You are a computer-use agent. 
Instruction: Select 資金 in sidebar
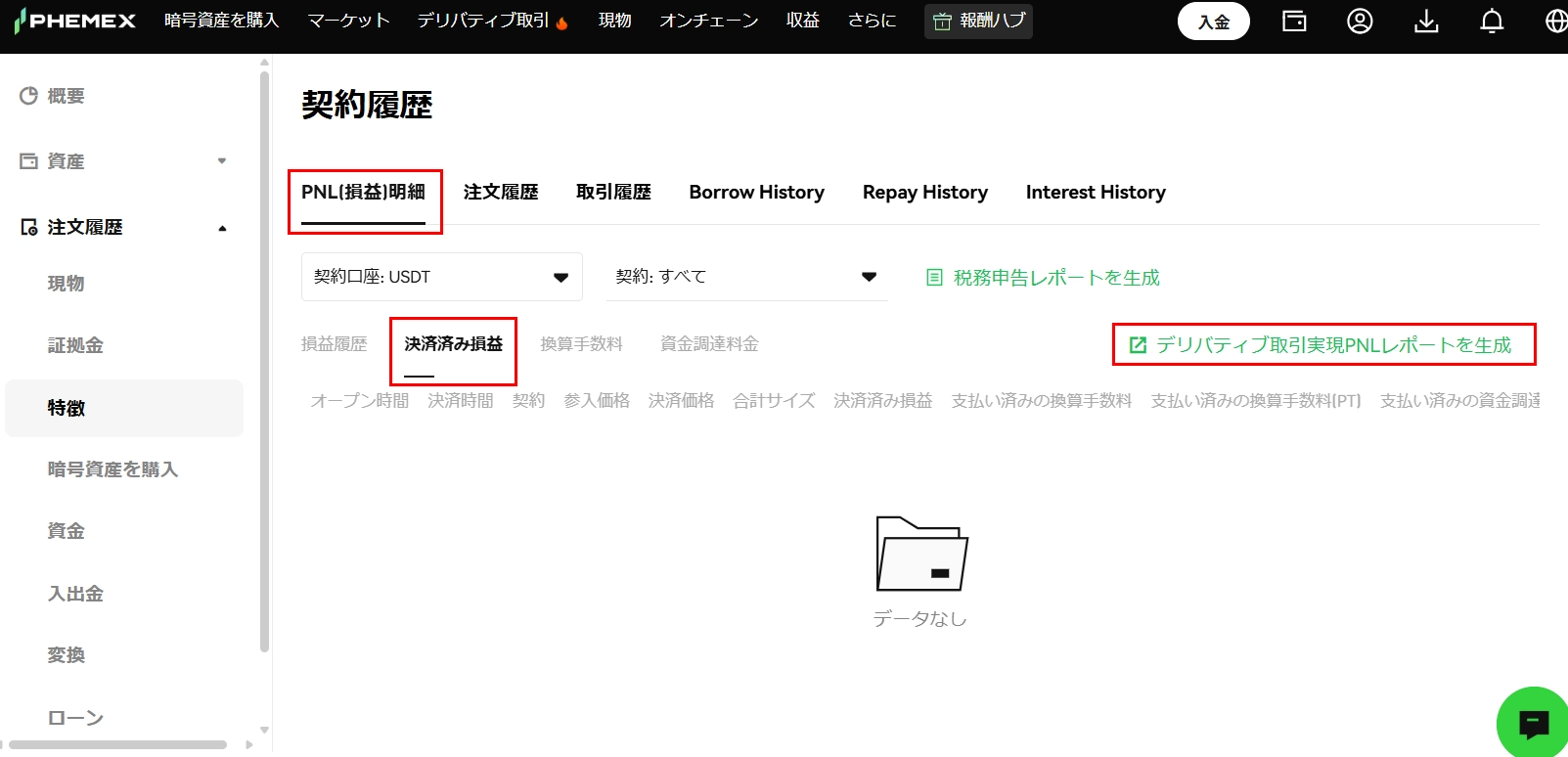tap(67, 531)
